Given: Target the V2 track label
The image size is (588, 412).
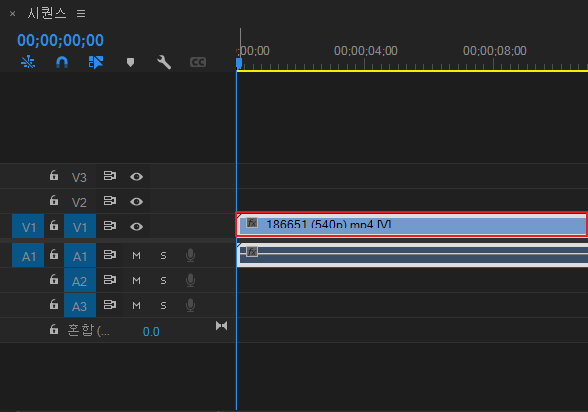Looking at the screenshot, I should [x=80, y=202].
